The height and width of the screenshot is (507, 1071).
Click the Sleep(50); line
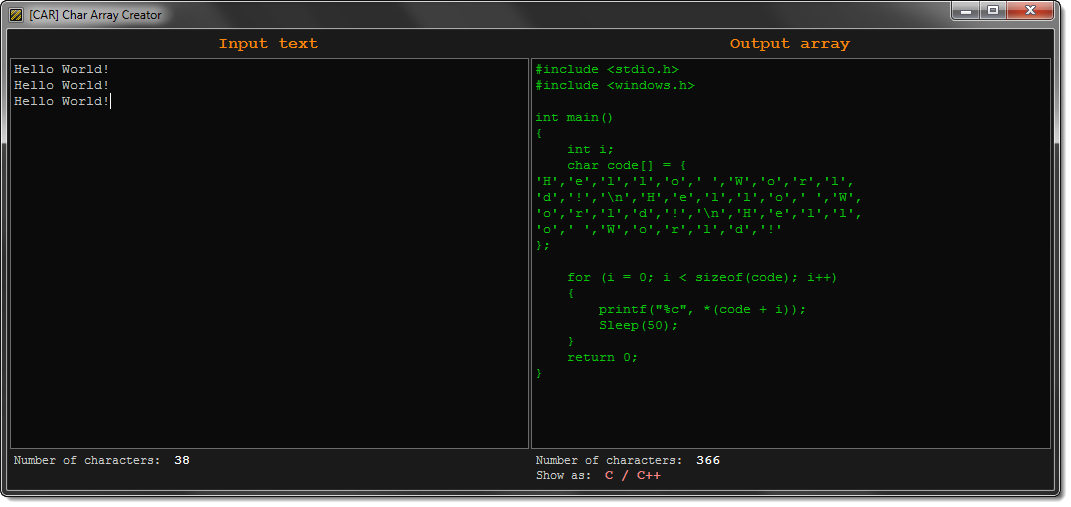coord(638,325)
